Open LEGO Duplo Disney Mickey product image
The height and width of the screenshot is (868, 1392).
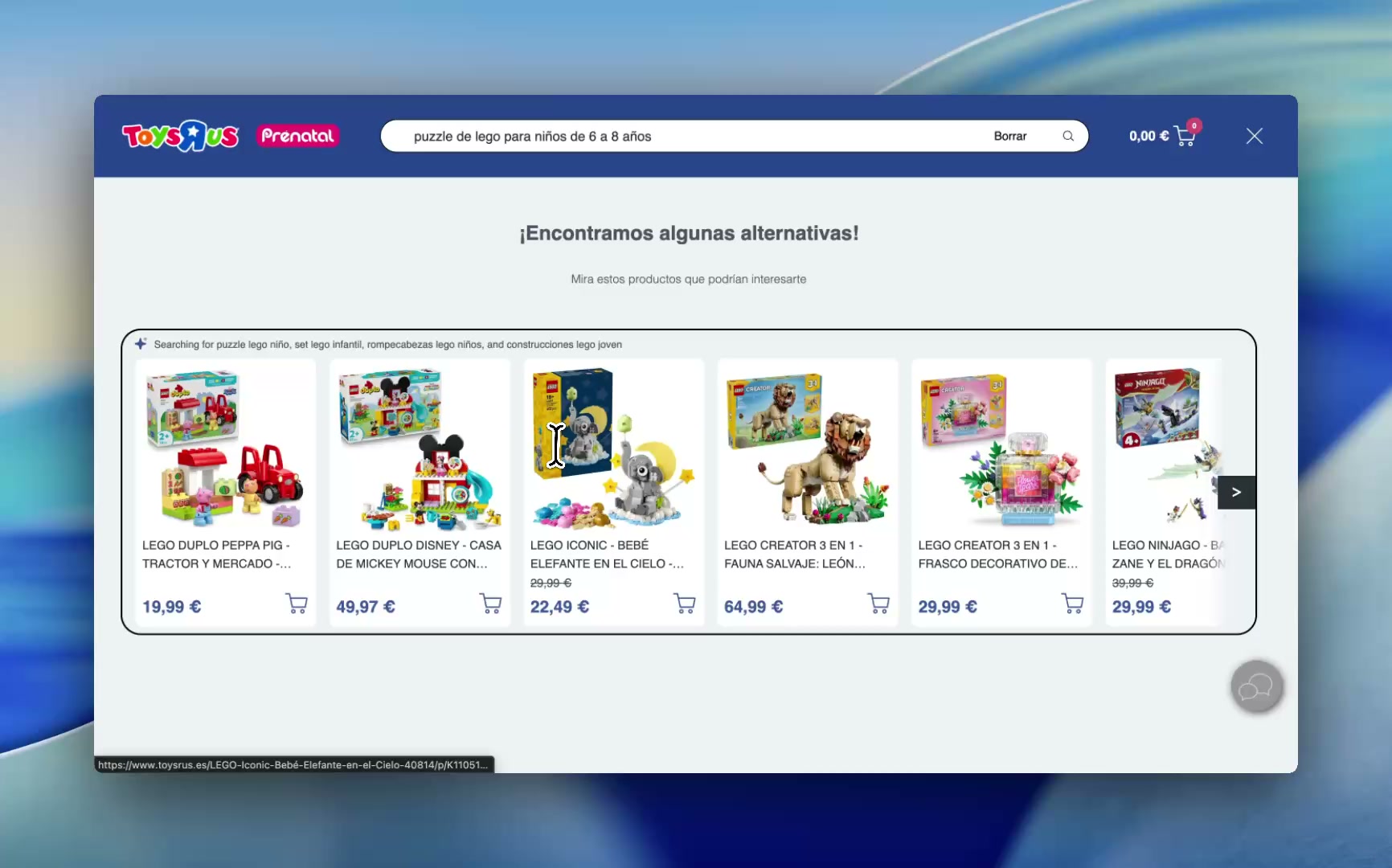[x=420, y=447]
